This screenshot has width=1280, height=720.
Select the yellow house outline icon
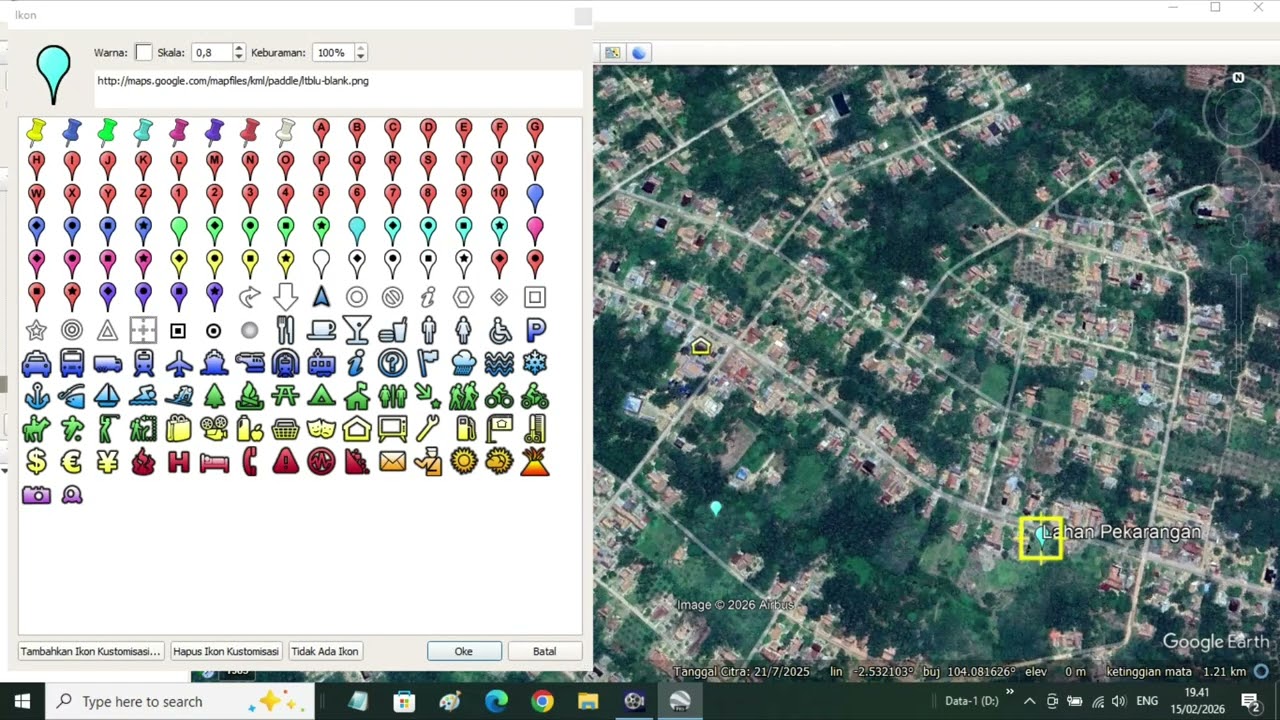(x=356, y=430)
